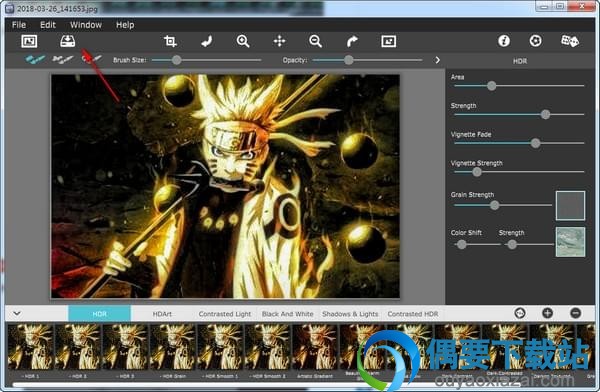Open the Edit menu
This screenshot has height=392, width=600.
pos(48,25)
